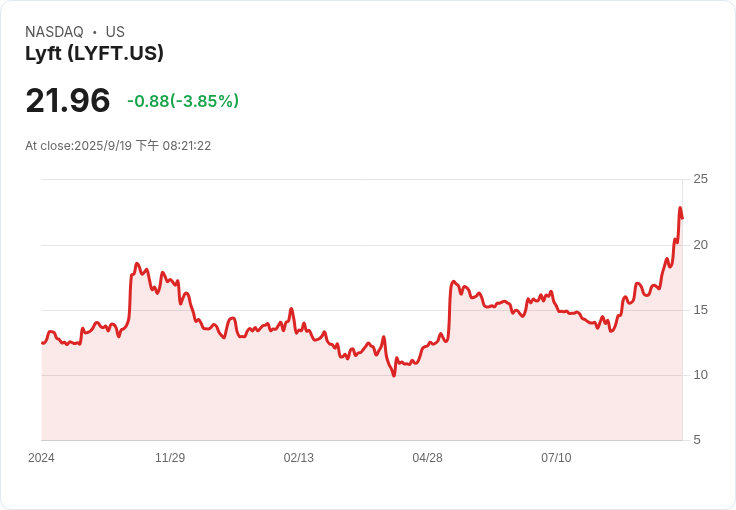This screenshot has width=736, height=510.
Task: Click the 5 y-axis price label
Action: 697,440
